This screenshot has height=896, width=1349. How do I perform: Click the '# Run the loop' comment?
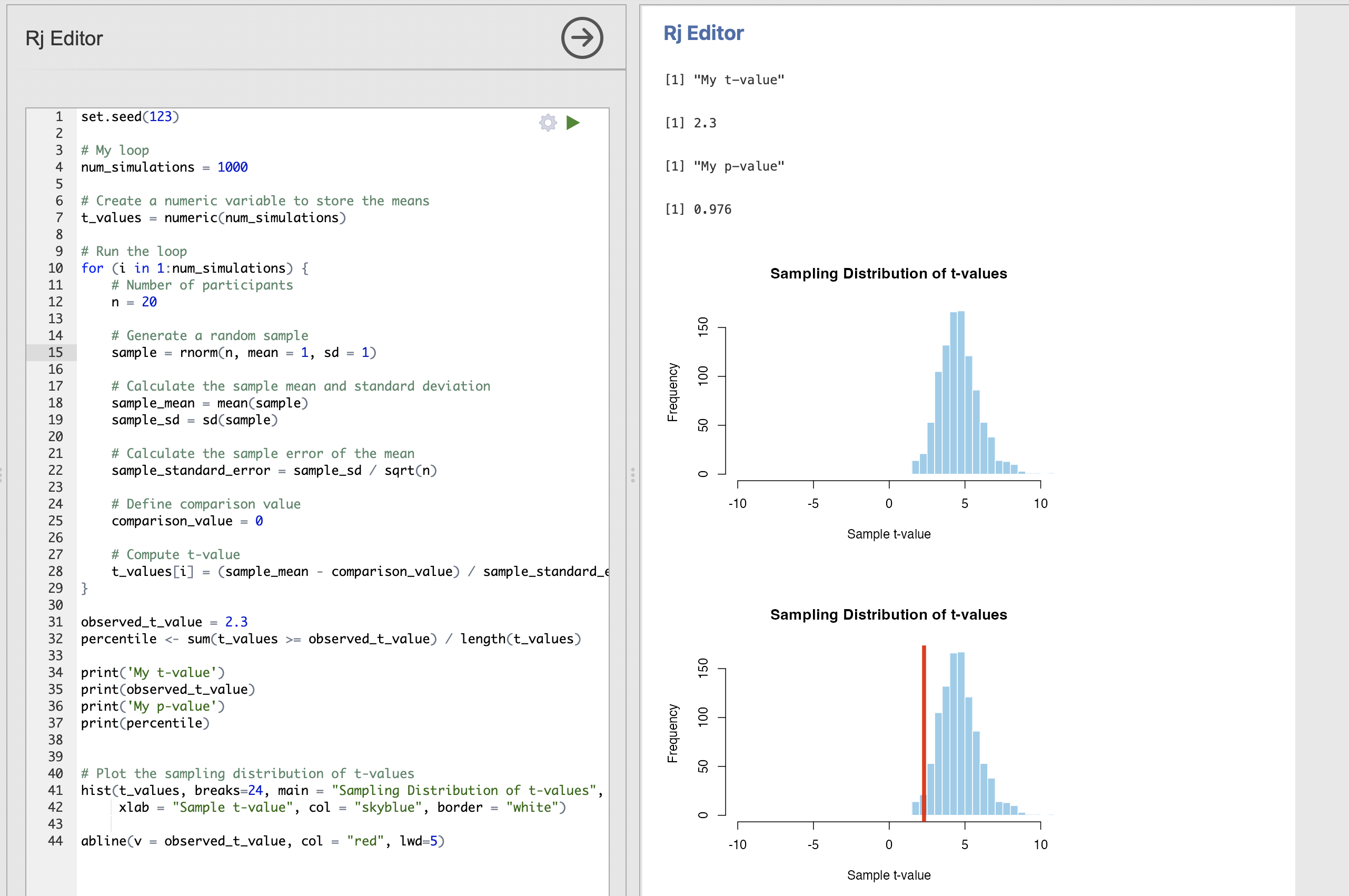pyautogui.click(x=134, y=252)
